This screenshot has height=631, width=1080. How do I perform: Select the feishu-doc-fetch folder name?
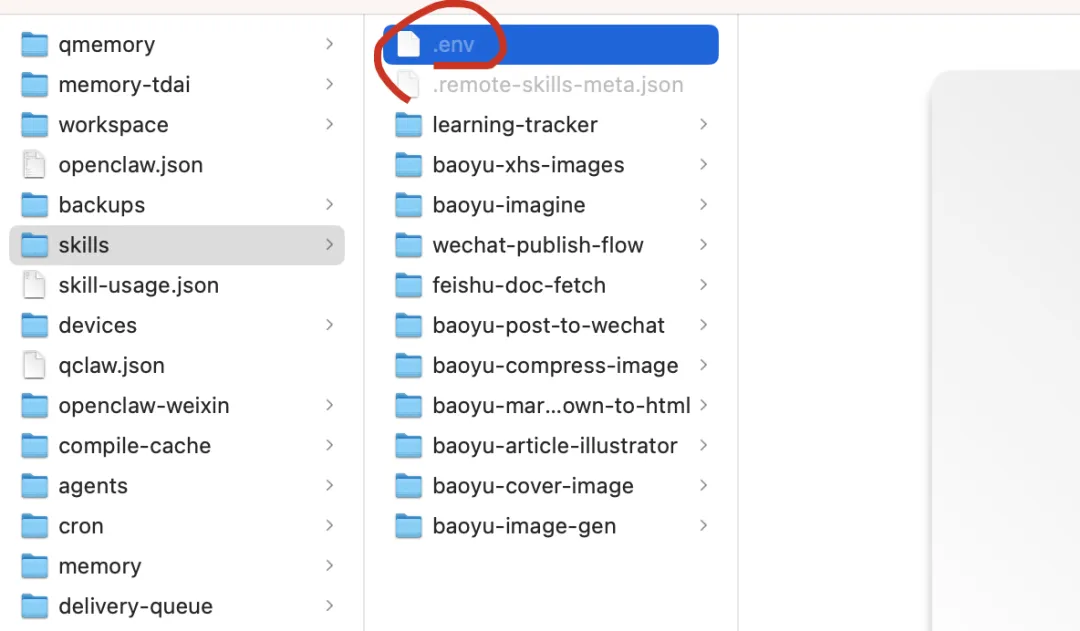pyautogui.click(x=519, y=285)
